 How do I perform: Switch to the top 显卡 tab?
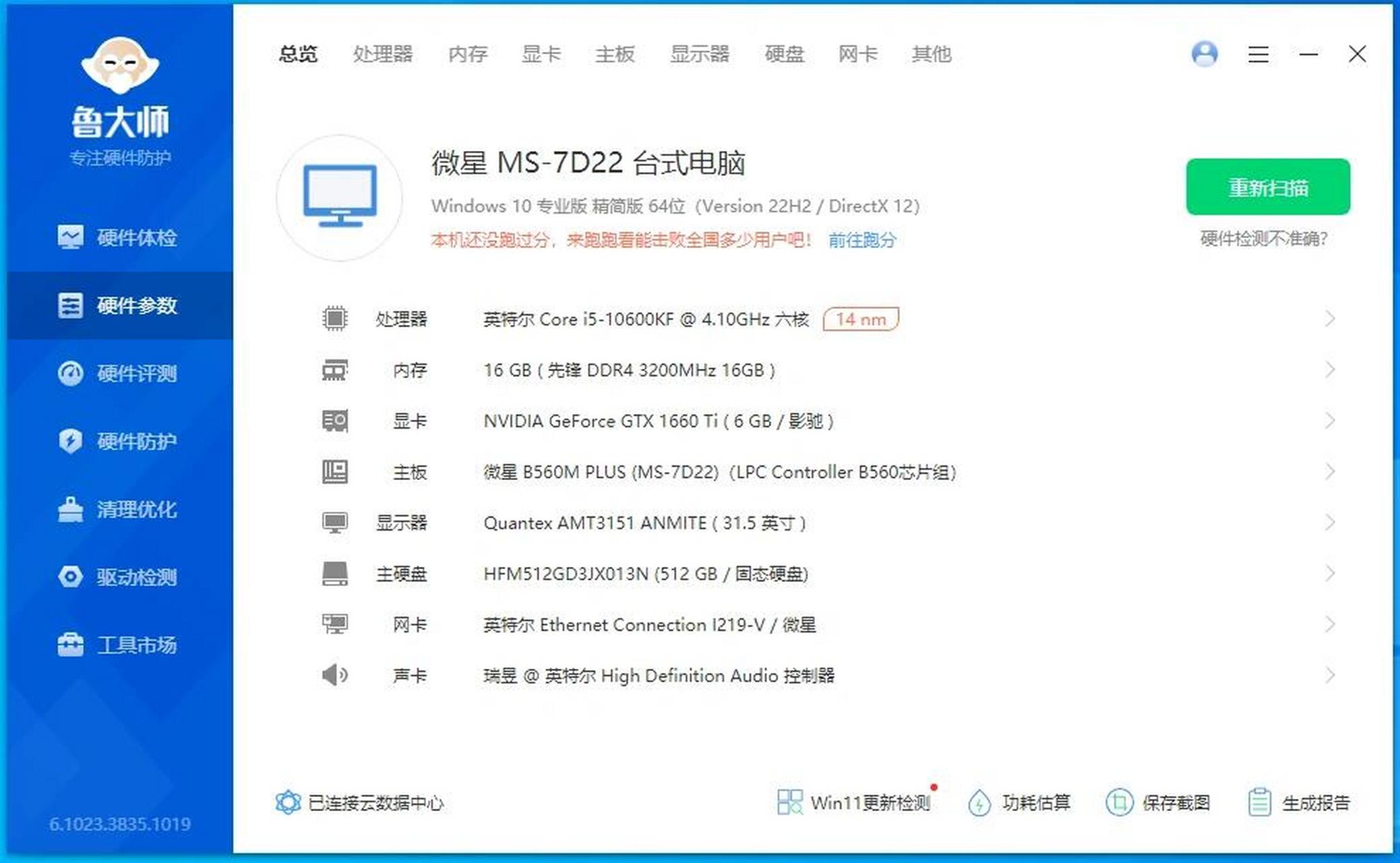click(x=541, y=54)
